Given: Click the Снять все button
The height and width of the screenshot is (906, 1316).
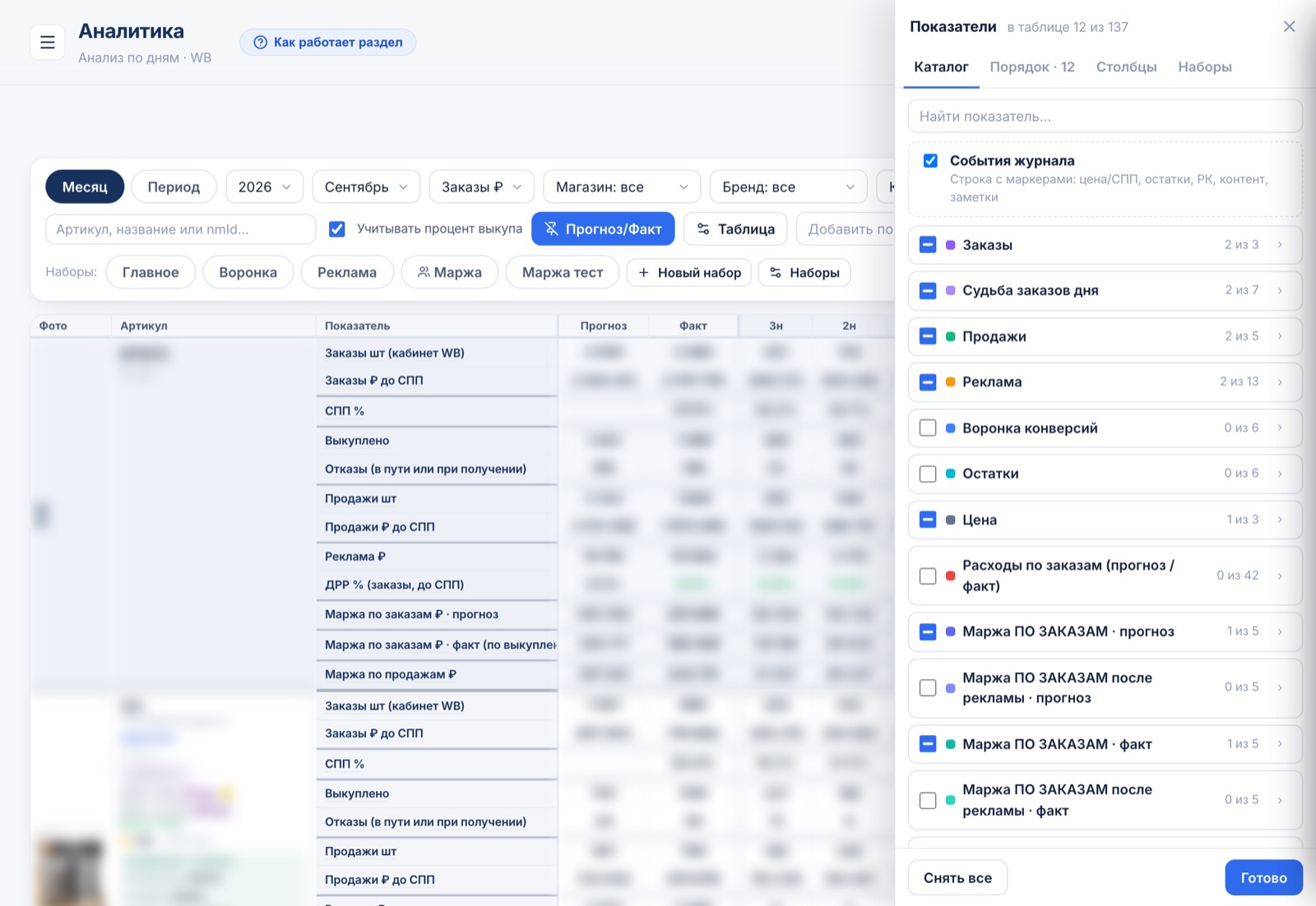Looking at the screenshot, I should click(x=957, y=877).
